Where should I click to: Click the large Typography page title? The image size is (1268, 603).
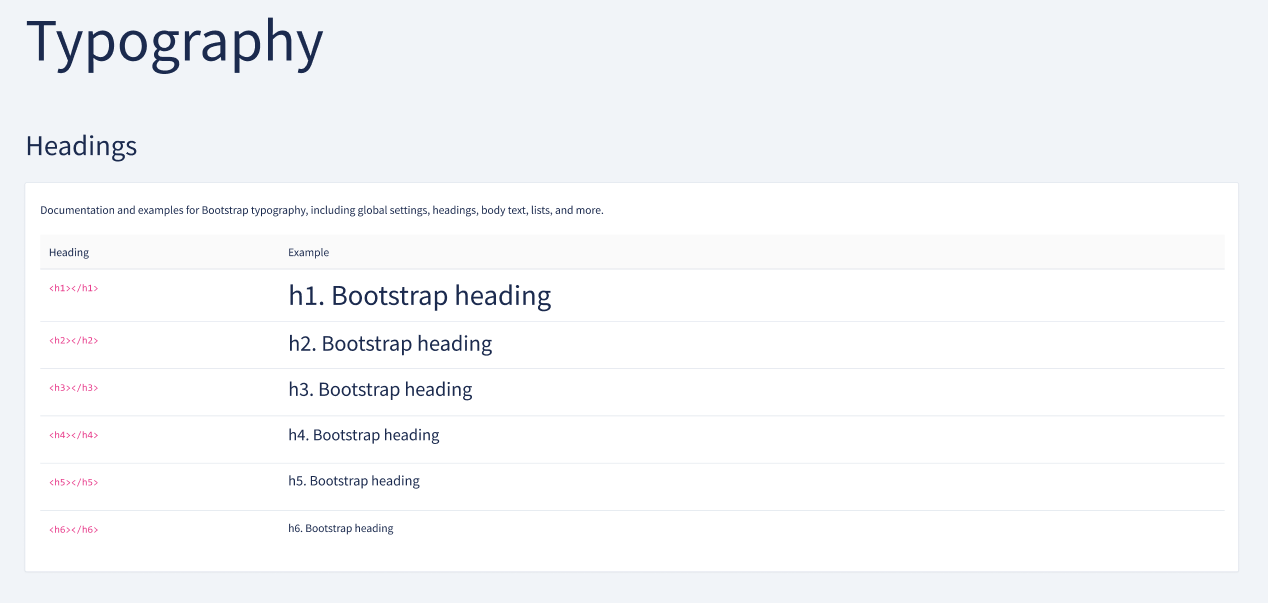point(175,42)
